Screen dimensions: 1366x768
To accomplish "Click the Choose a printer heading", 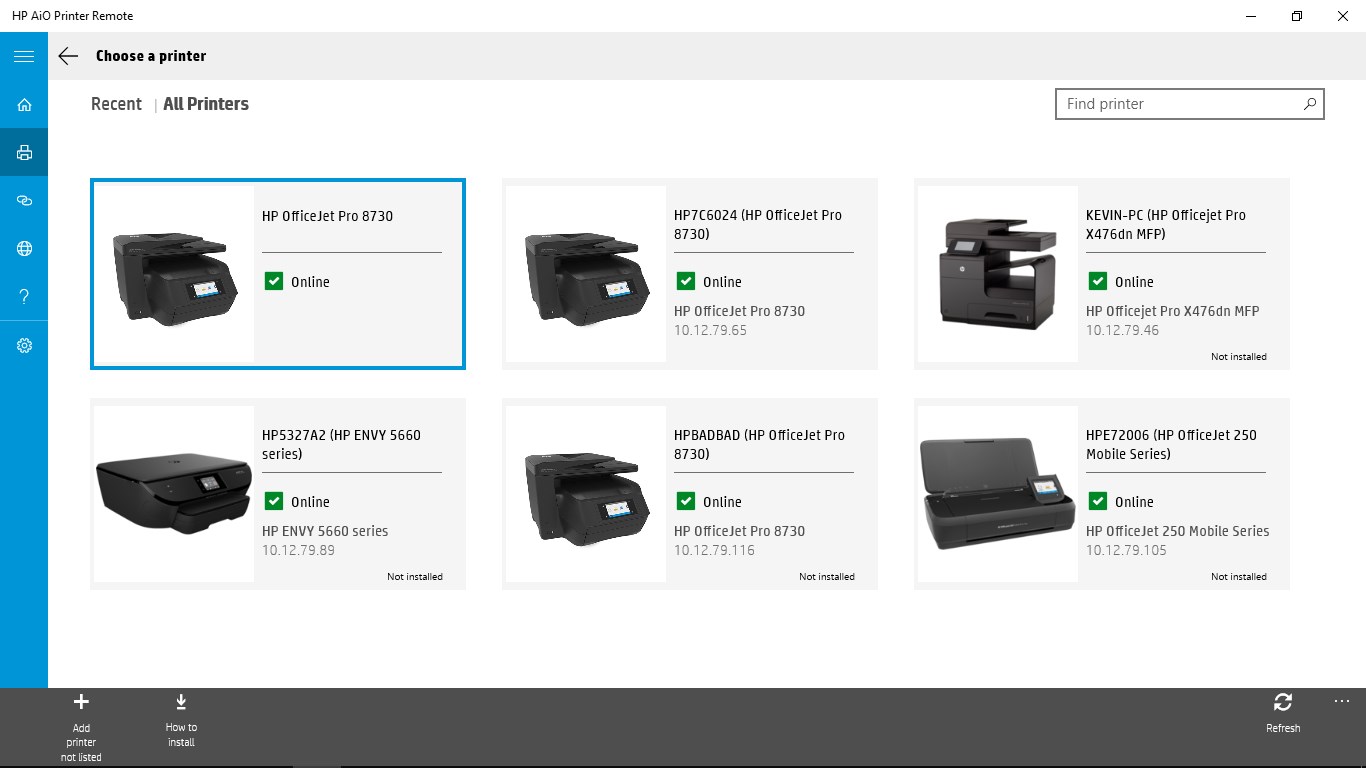I will pyautogui.click(x=151, y=56).
